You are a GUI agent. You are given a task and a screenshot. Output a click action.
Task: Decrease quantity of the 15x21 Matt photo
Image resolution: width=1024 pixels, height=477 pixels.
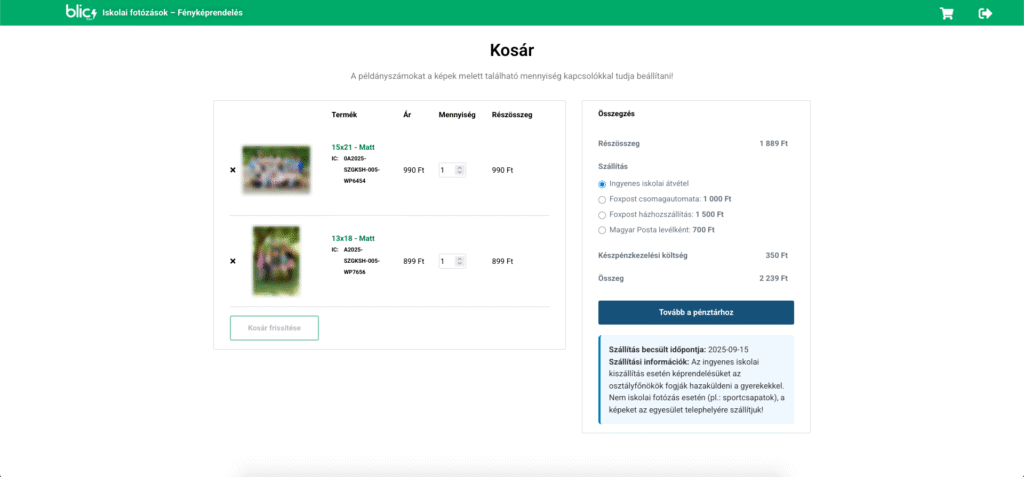460,173
